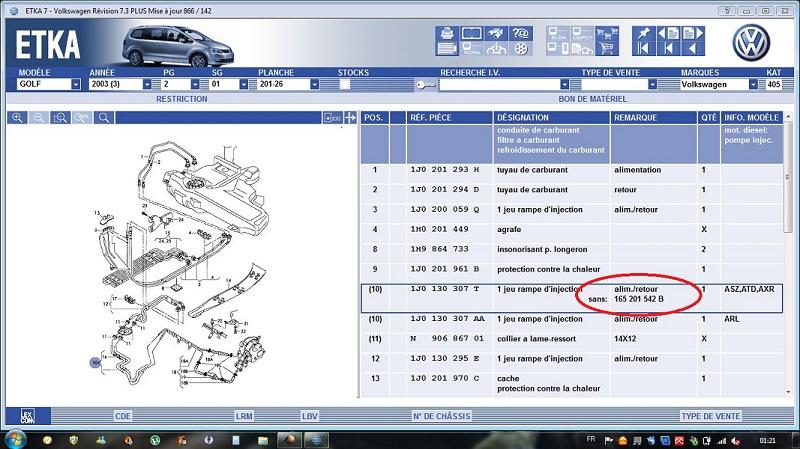
Task: Jump to first with bar-arrow icon
Action: click(644, 49)
